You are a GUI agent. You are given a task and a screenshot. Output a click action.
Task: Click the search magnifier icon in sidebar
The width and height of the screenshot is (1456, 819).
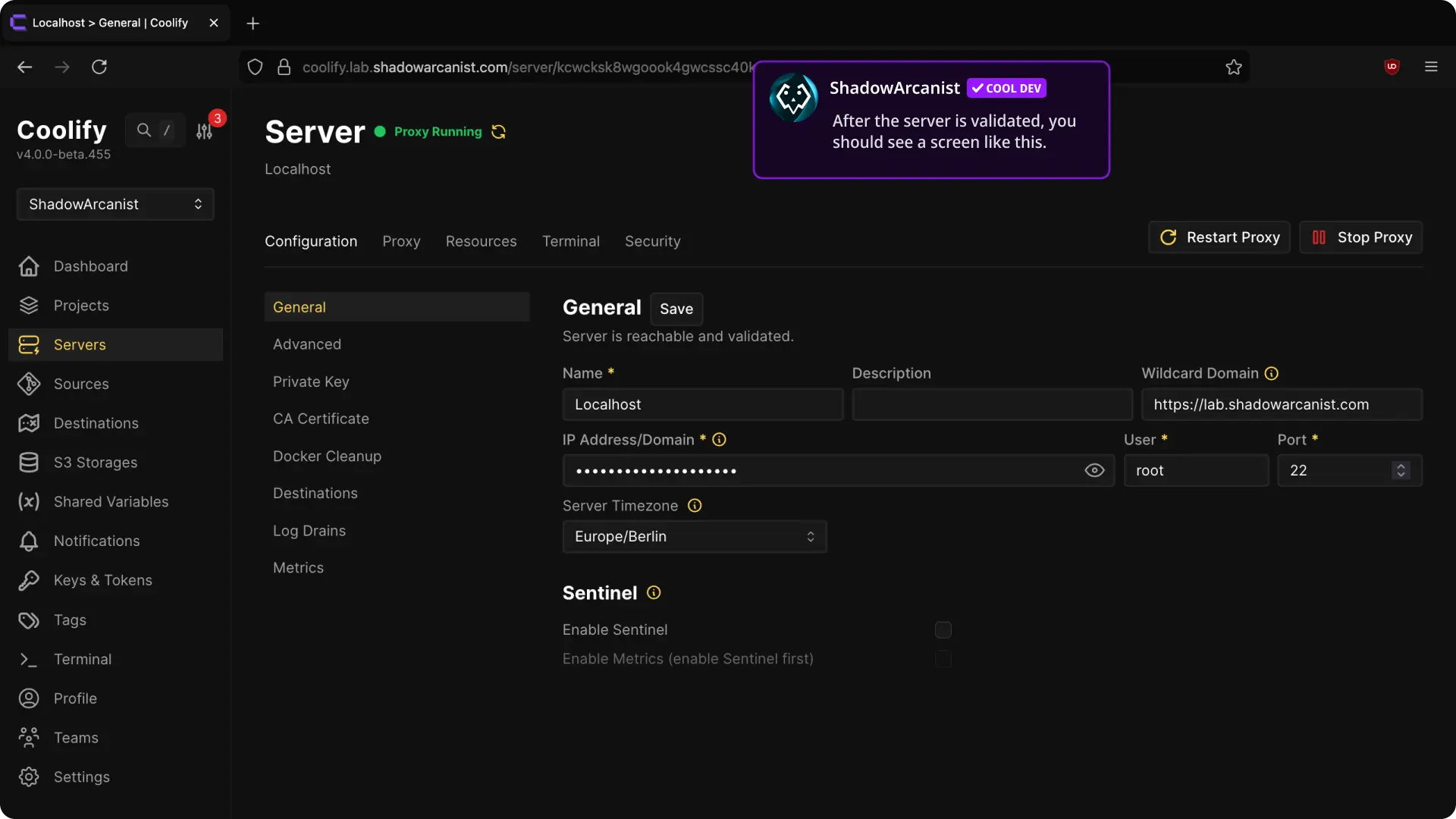click(143, 130)
